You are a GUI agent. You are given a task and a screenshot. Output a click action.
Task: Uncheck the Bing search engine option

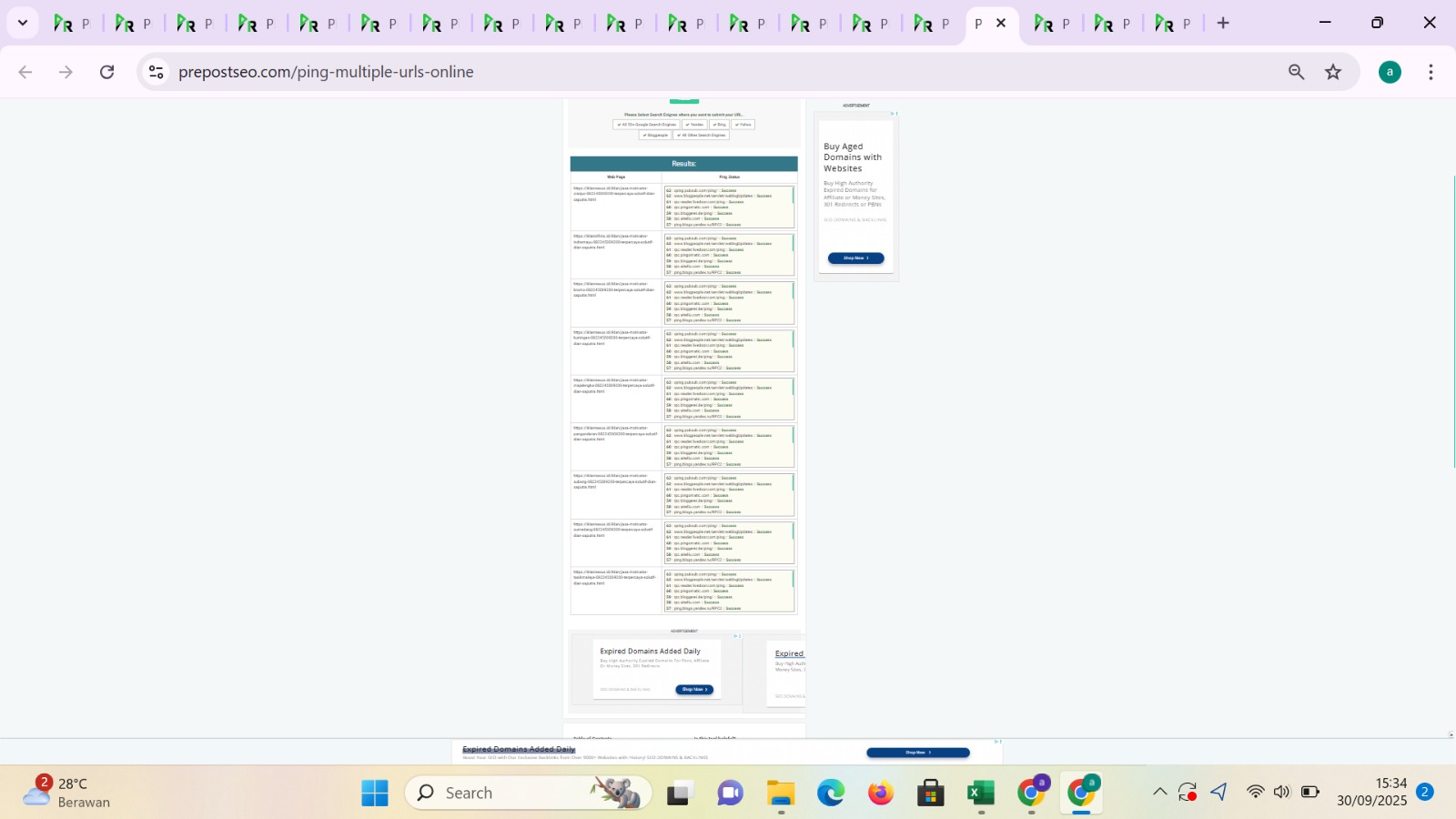pos(719,125)
